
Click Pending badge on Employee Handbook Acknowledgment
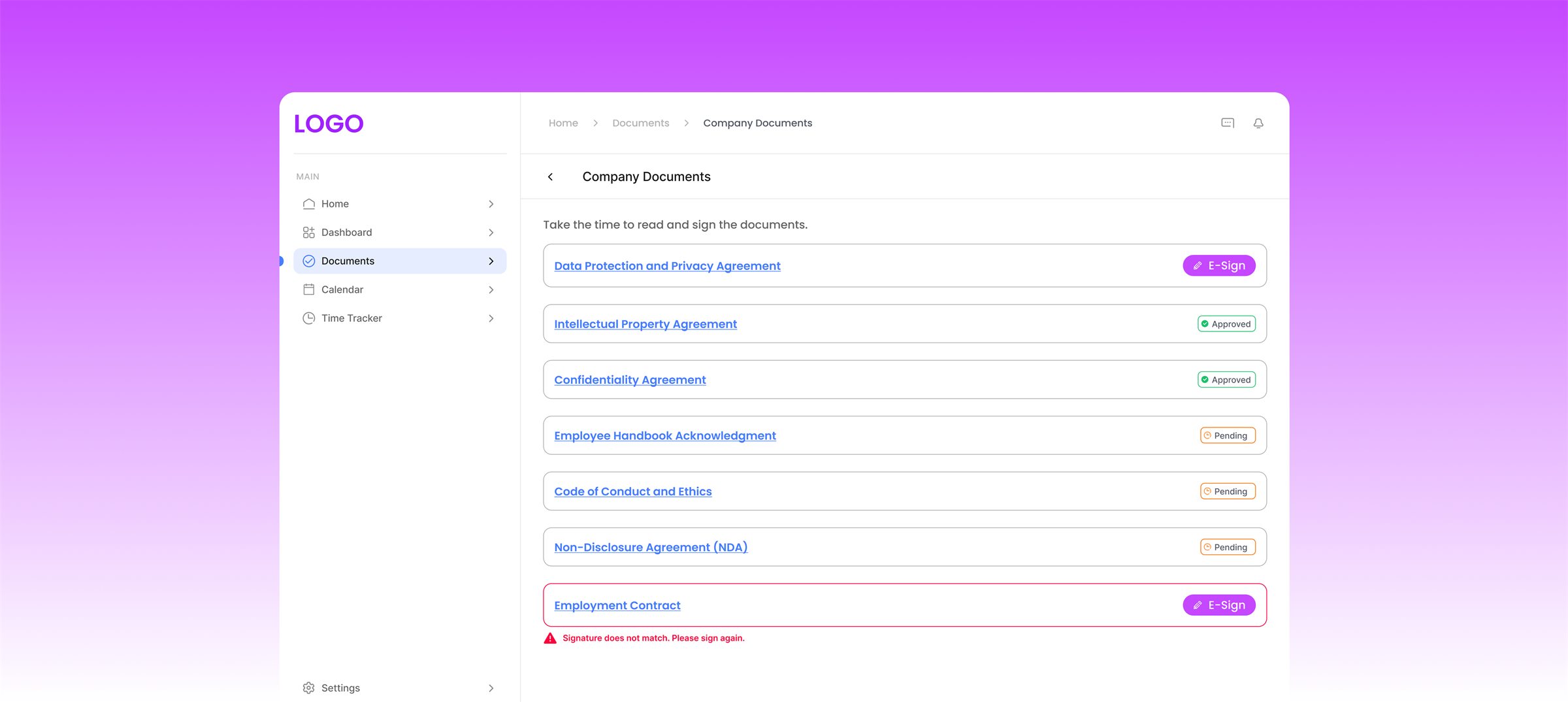[x=1228, y=436]
